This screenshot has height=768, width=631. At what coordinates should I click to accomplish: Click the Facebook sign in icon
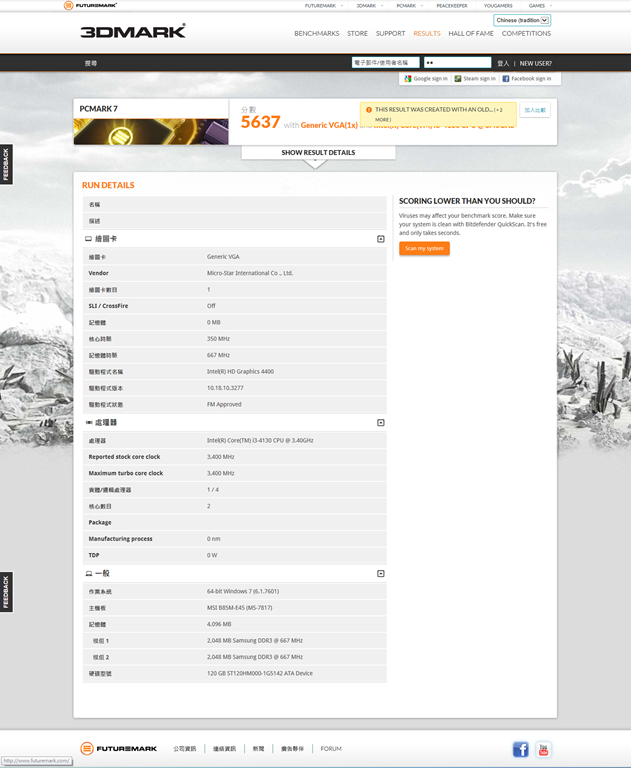[x=506, y=78]
